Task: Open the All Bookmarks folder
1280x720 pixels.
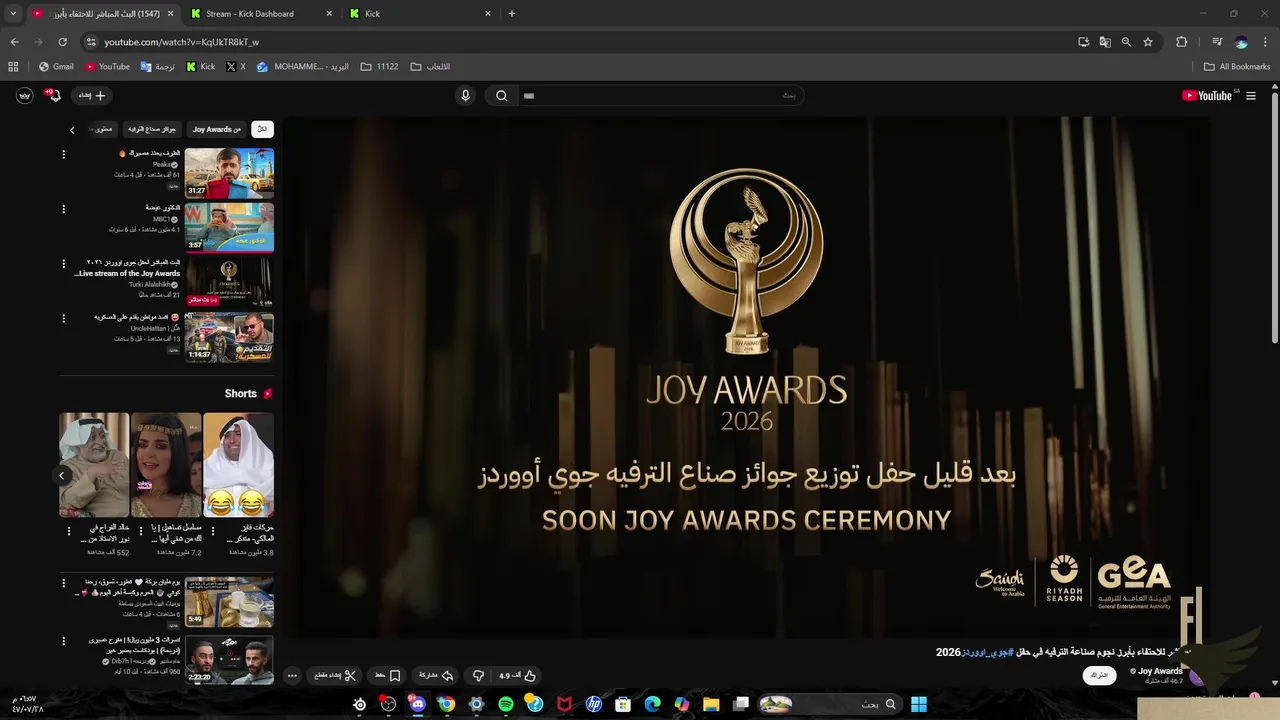Action: [1237, 67]
